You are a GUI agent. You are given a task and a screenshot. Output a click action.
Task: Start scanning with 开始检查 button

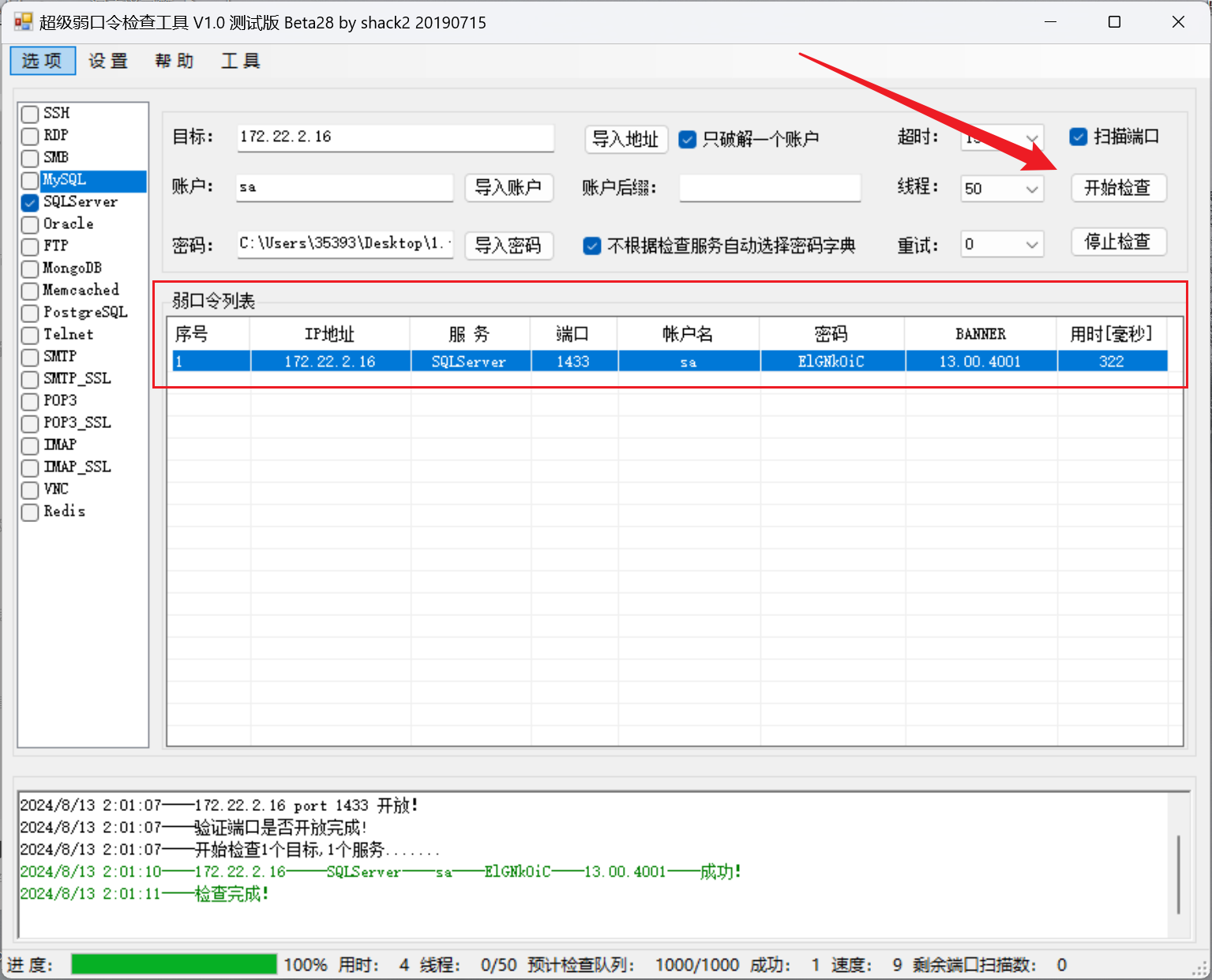tap(1118, 187)
